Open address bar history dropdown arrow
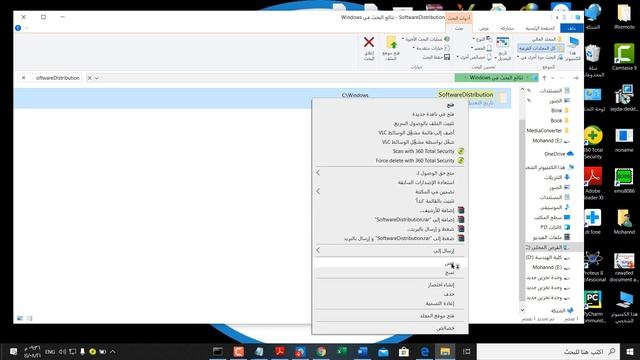This screenshot has height=360, width=640. pyautogui.click(x=97, y=78)
